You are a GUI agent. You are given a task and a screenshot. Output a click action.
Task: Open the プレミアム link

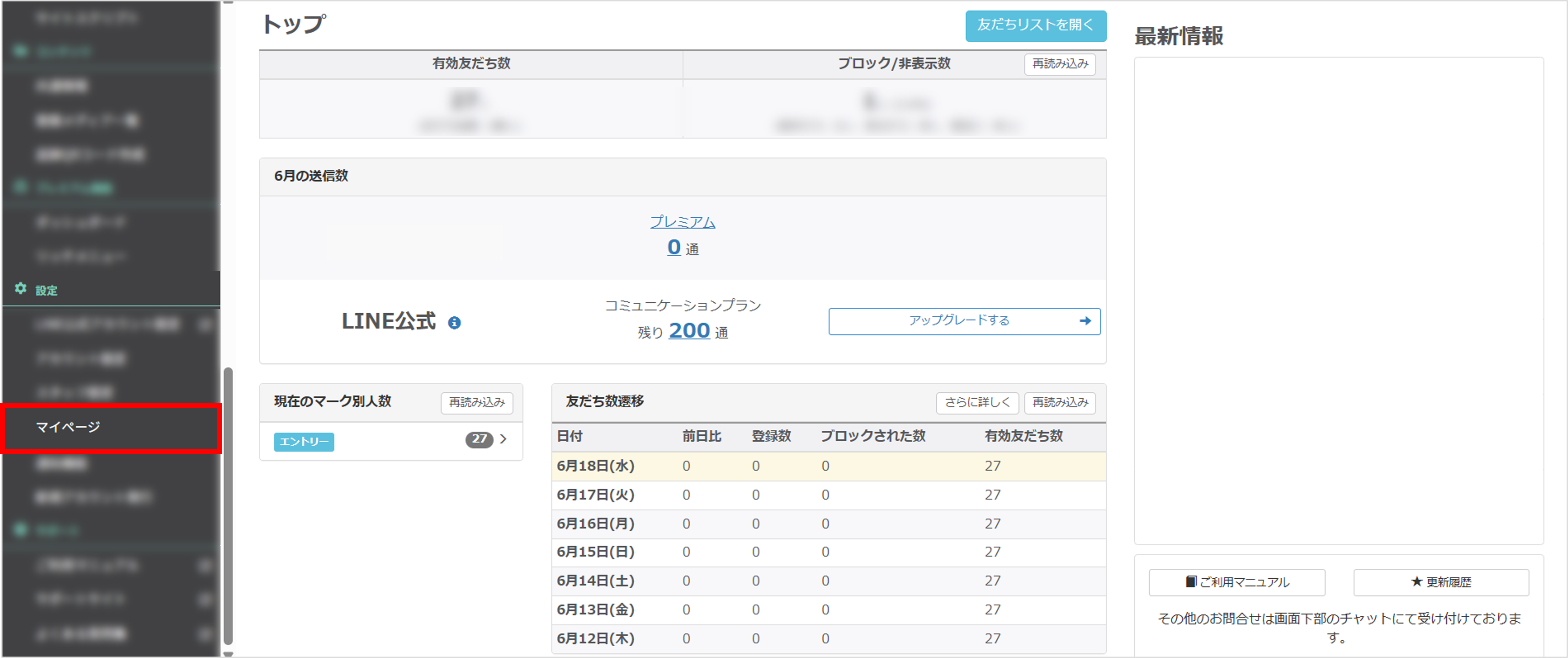(683, 222)
